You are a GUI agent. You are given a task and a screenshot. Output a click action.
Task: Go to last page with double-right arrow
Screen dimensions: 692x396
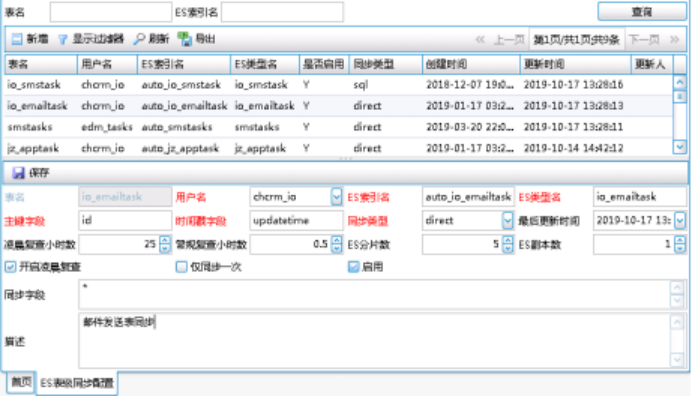[674, 40]
